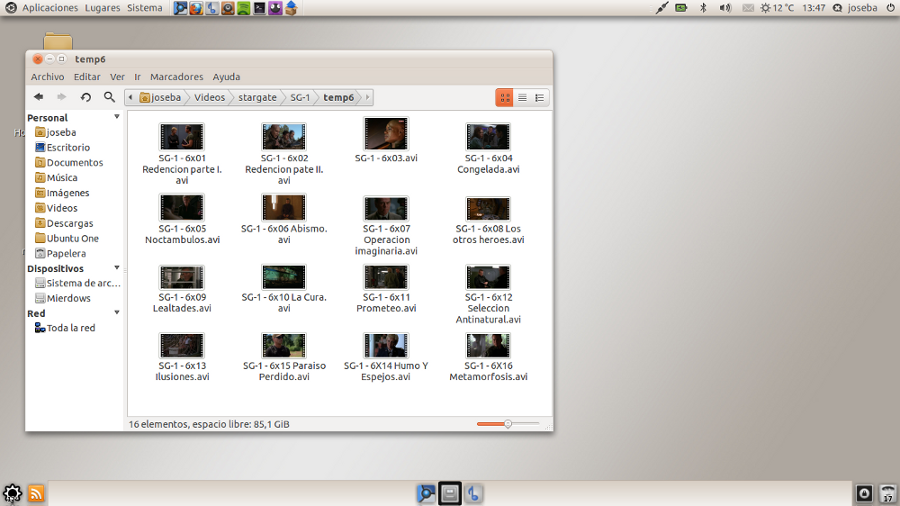Viewport: 900px width, 506px height.
Task: Open the Marcadores menu
Action: [177, 77]
